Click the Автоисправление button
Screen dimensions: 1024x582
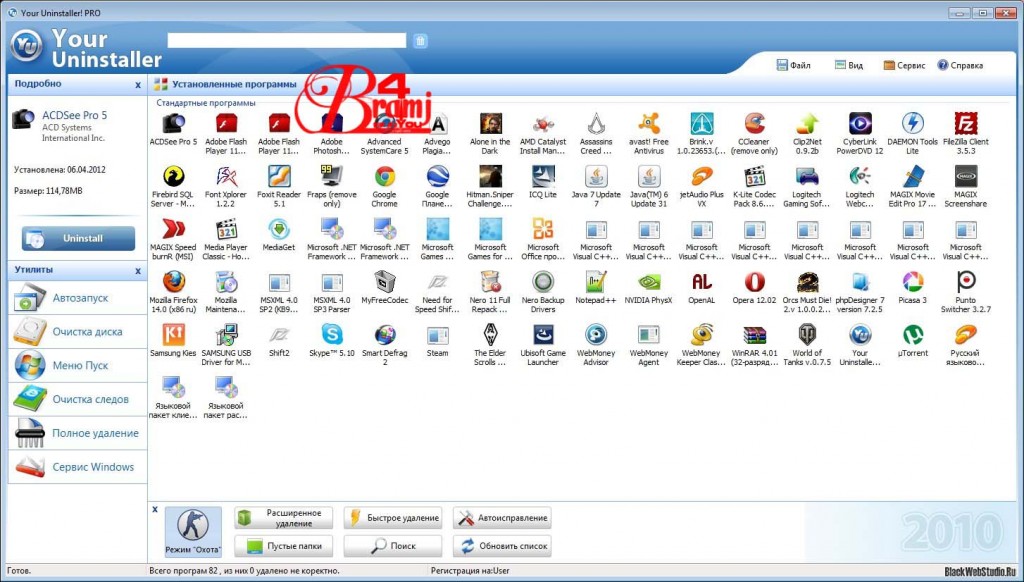coord(502,518)
